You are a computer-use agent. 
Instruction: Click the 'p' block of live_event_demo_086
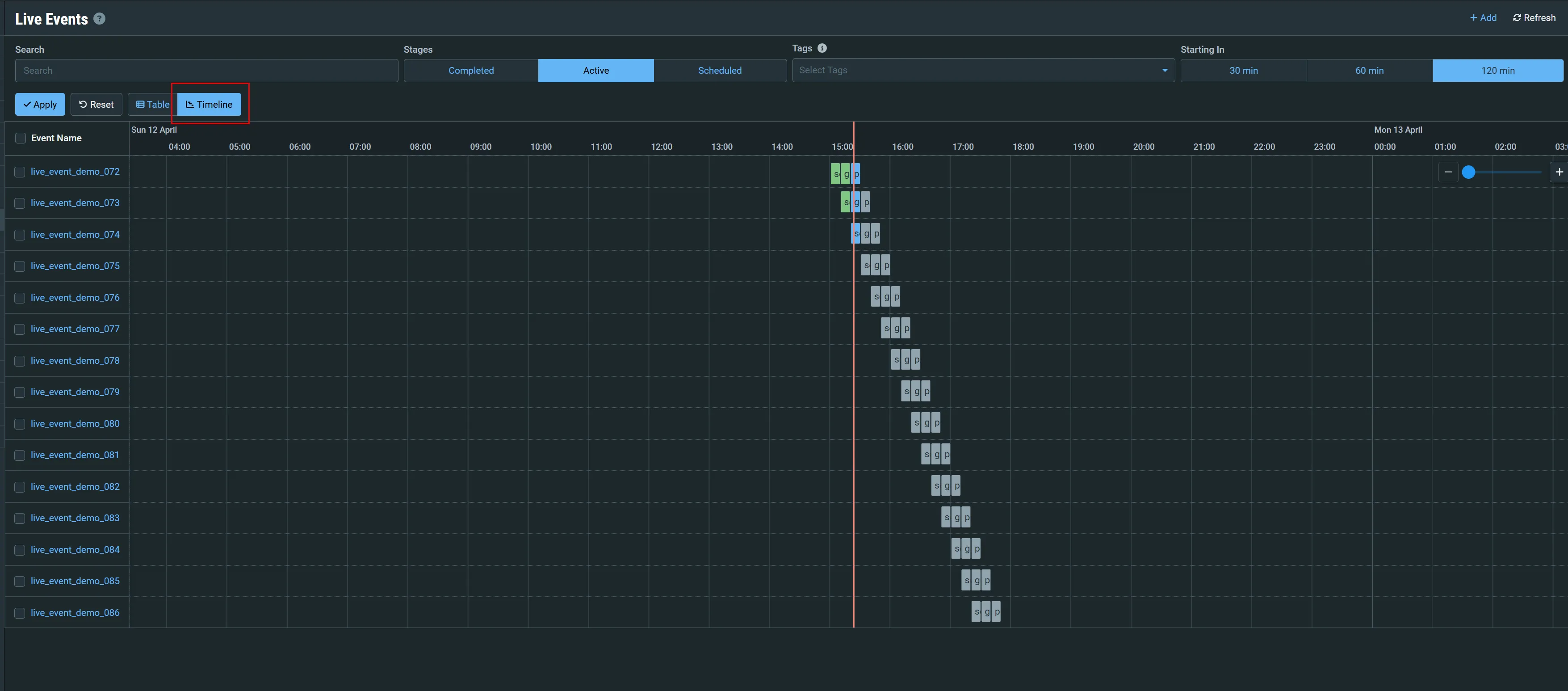tap(997, 611)
